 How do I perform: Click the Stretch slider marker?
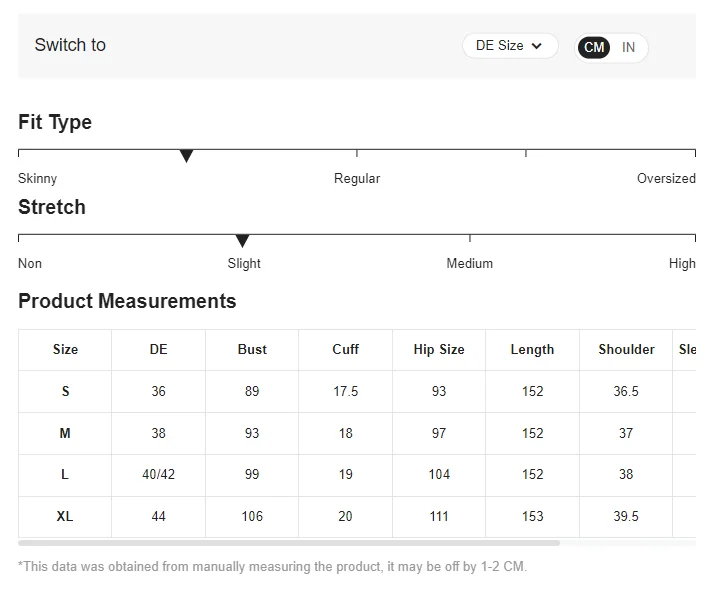242,241
